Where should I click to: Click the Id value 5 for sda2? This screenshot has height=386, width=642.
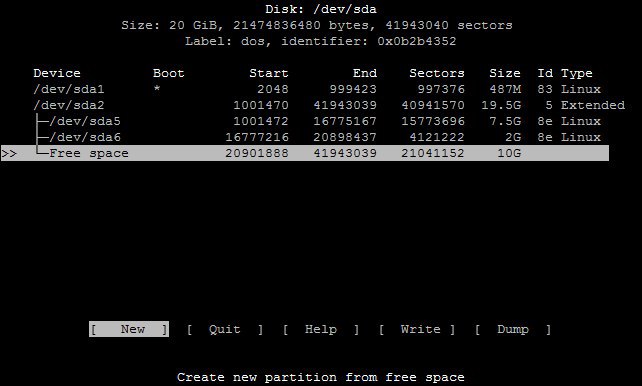point(549,105)
